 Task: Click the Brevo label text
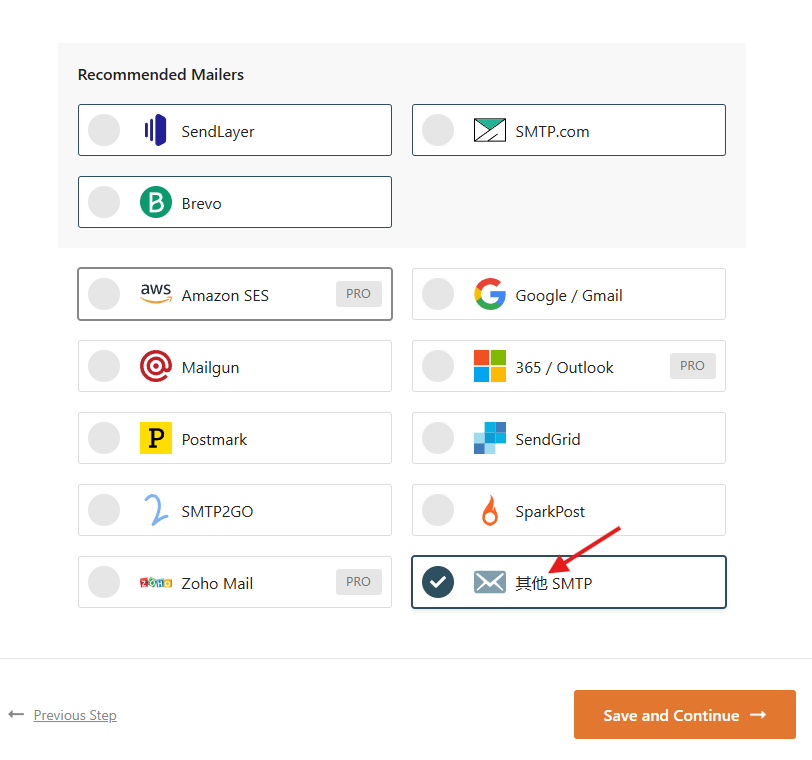pos(201,203)
